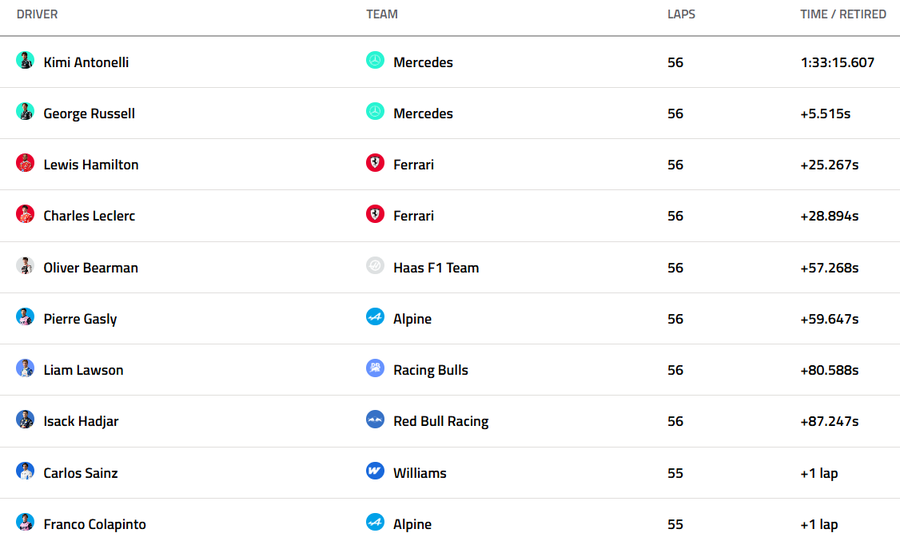Viewport: 900px width, 545px height.
Task: Click the Ferrari logo in Lewis Hamilton's row
Action: click(375, 163)
